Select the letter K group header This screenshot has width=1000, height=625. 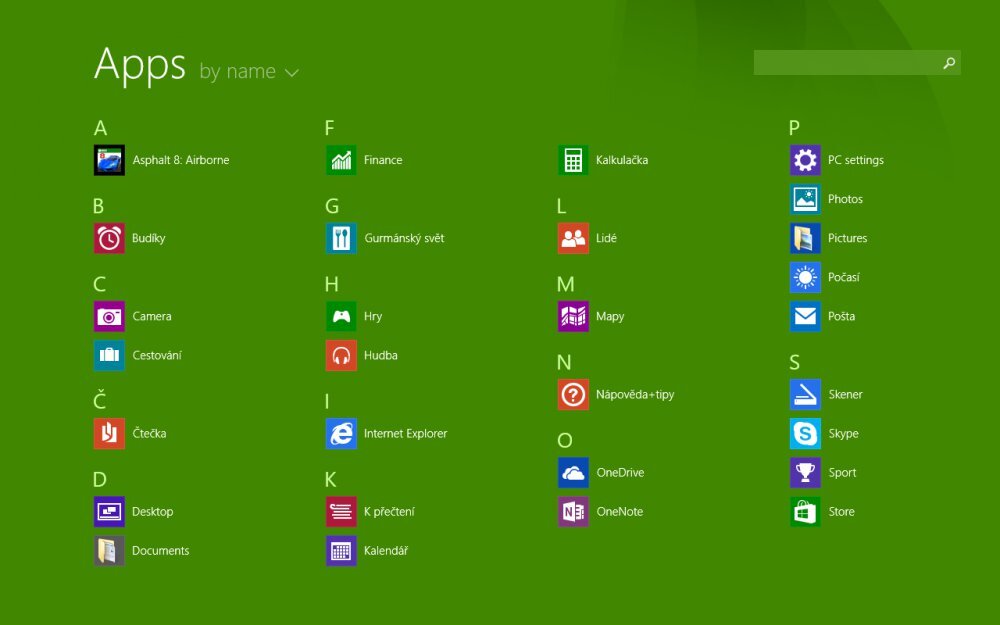click(331, 479)
